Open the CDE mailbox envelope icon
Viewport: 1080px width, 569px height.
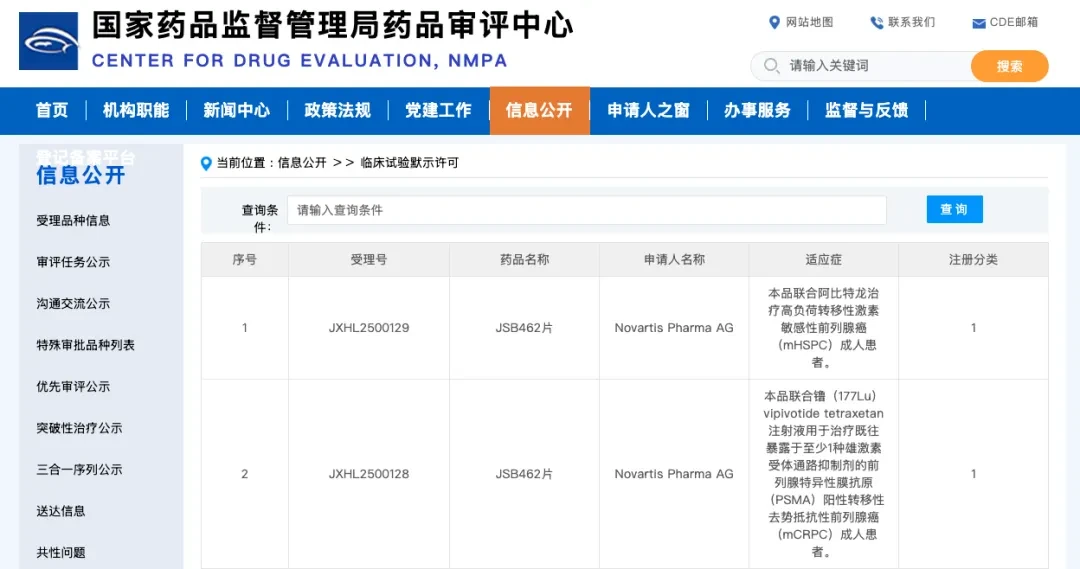pyautogui.click(x=978, y=23)
